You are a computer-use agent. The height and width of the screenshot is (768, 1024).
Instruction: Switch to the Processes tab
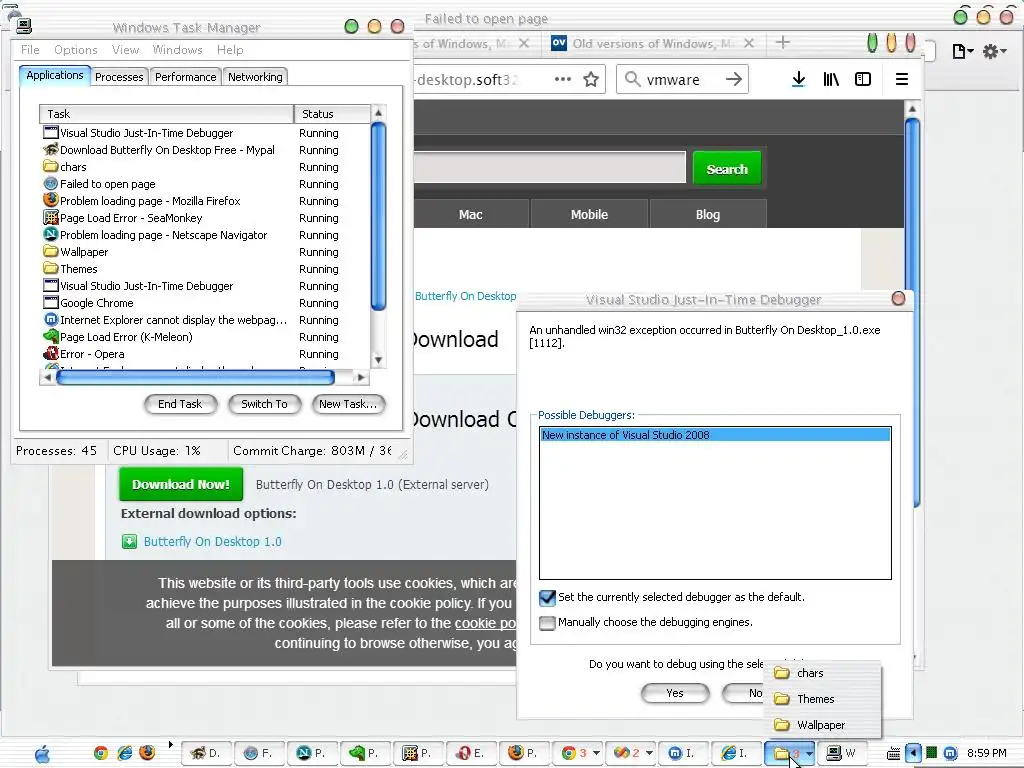(119, 77)
